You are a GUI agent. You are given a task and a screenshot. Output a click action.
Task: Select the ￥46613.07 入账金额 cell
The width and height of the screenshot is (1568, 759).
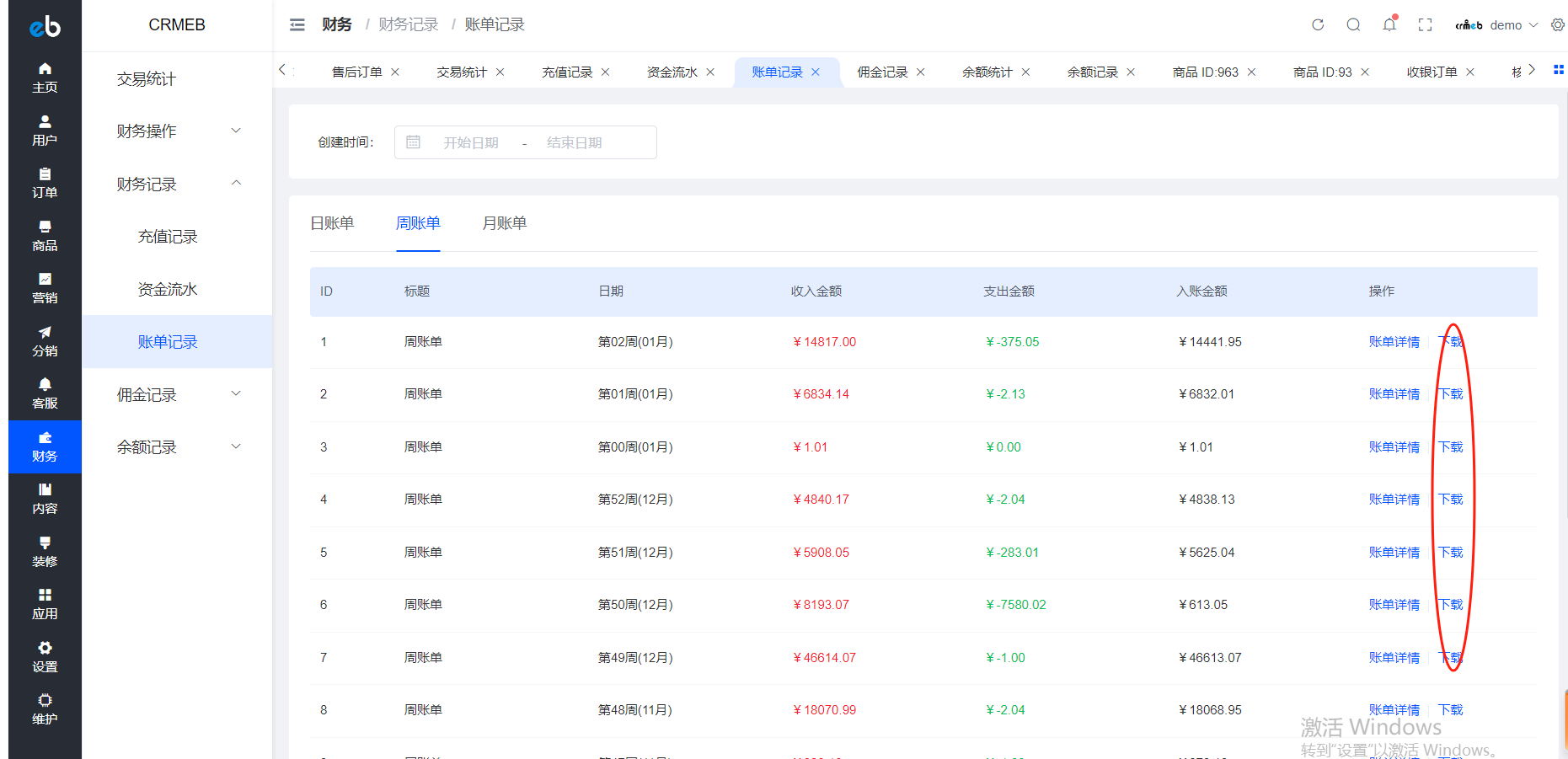[x=1210, y=658]
